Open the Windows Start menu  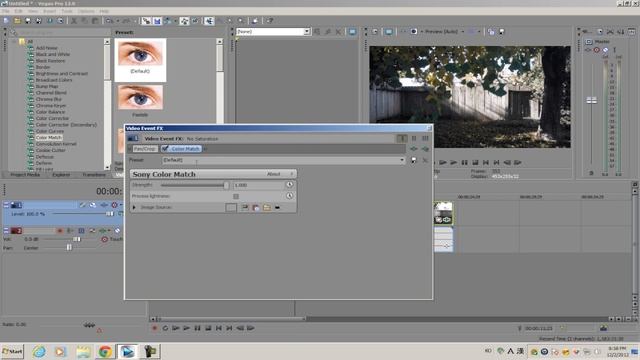[x=13, y=351]
